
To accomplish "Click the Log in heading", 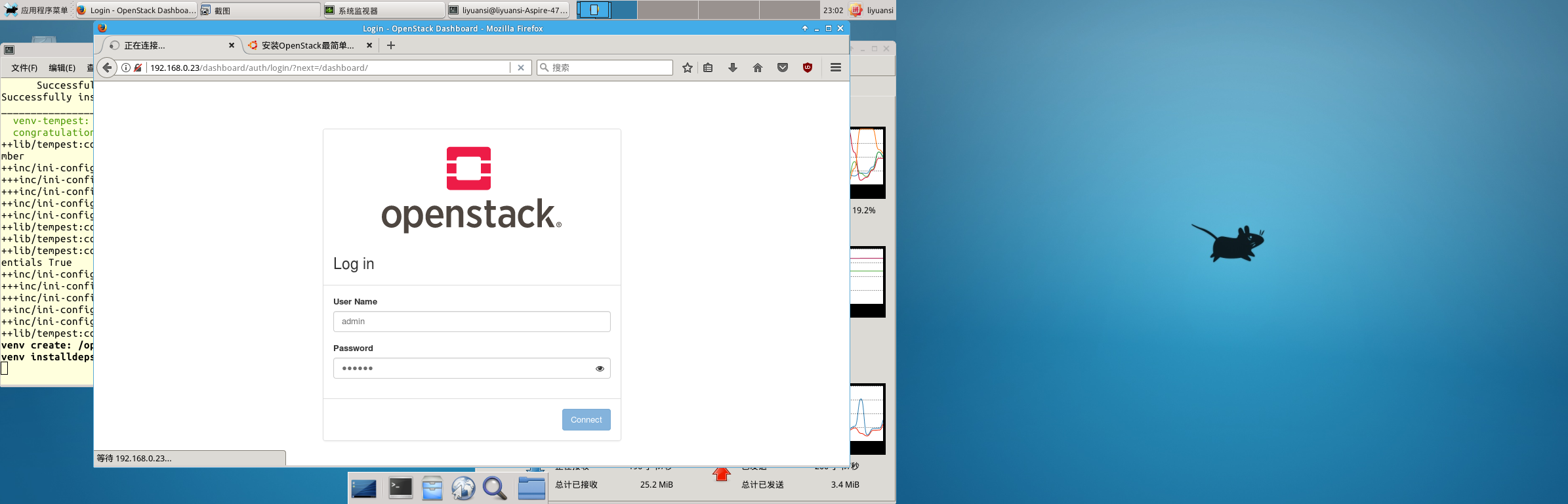I will tap(354, 264).
